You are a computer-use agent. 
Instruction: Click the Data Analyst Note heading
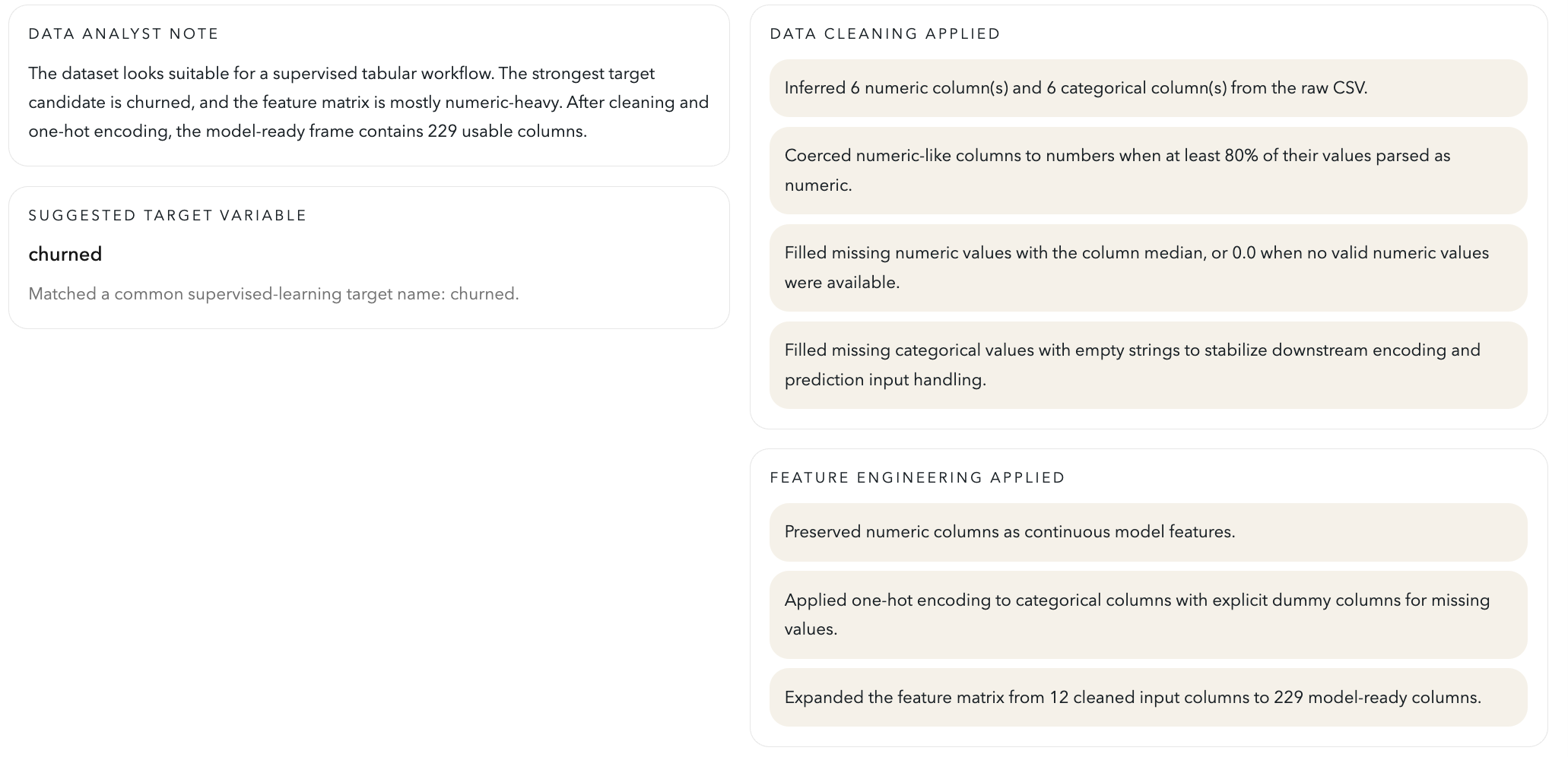[123, 34]
